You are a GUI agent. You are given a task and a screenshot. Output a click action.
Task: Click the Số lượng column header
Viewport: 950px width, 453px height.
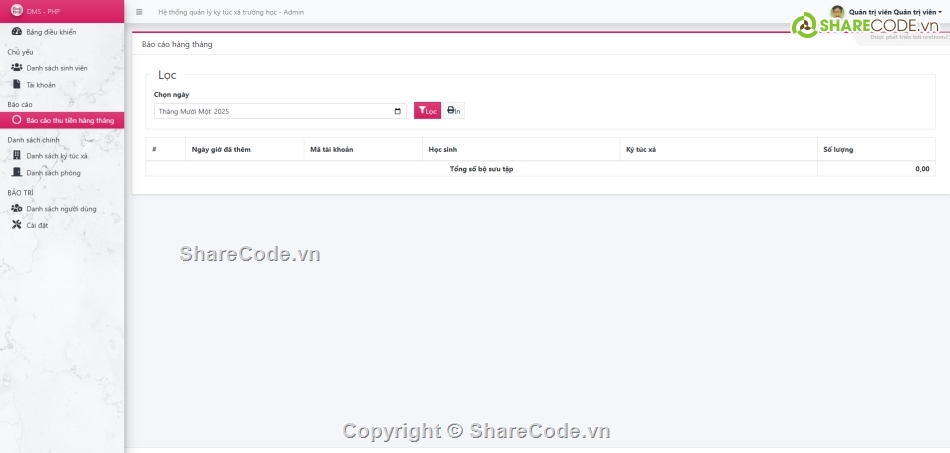tap(838, 149)
